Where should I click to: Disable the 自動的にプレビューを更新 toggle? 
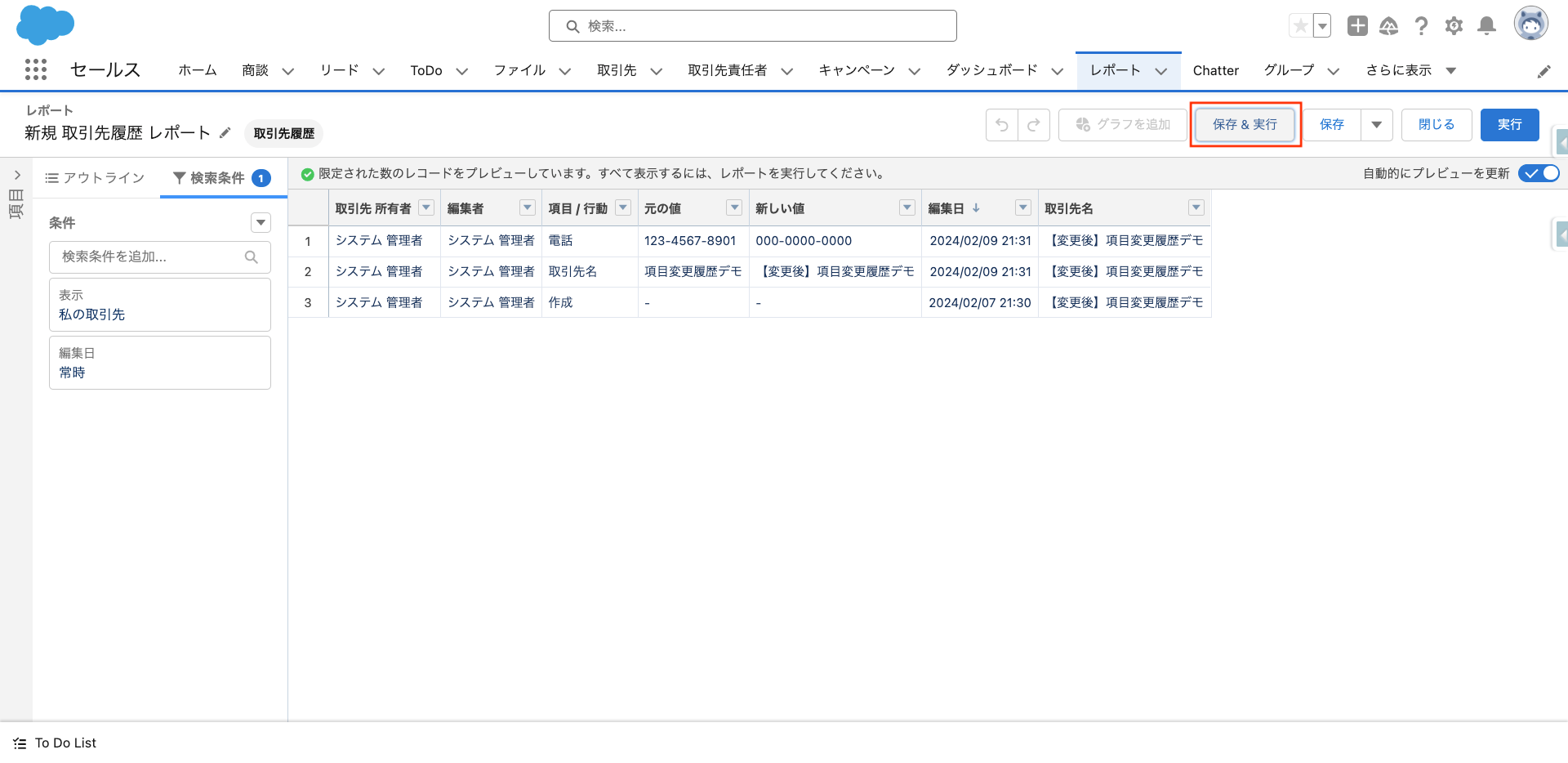(x=1539, y=173)
